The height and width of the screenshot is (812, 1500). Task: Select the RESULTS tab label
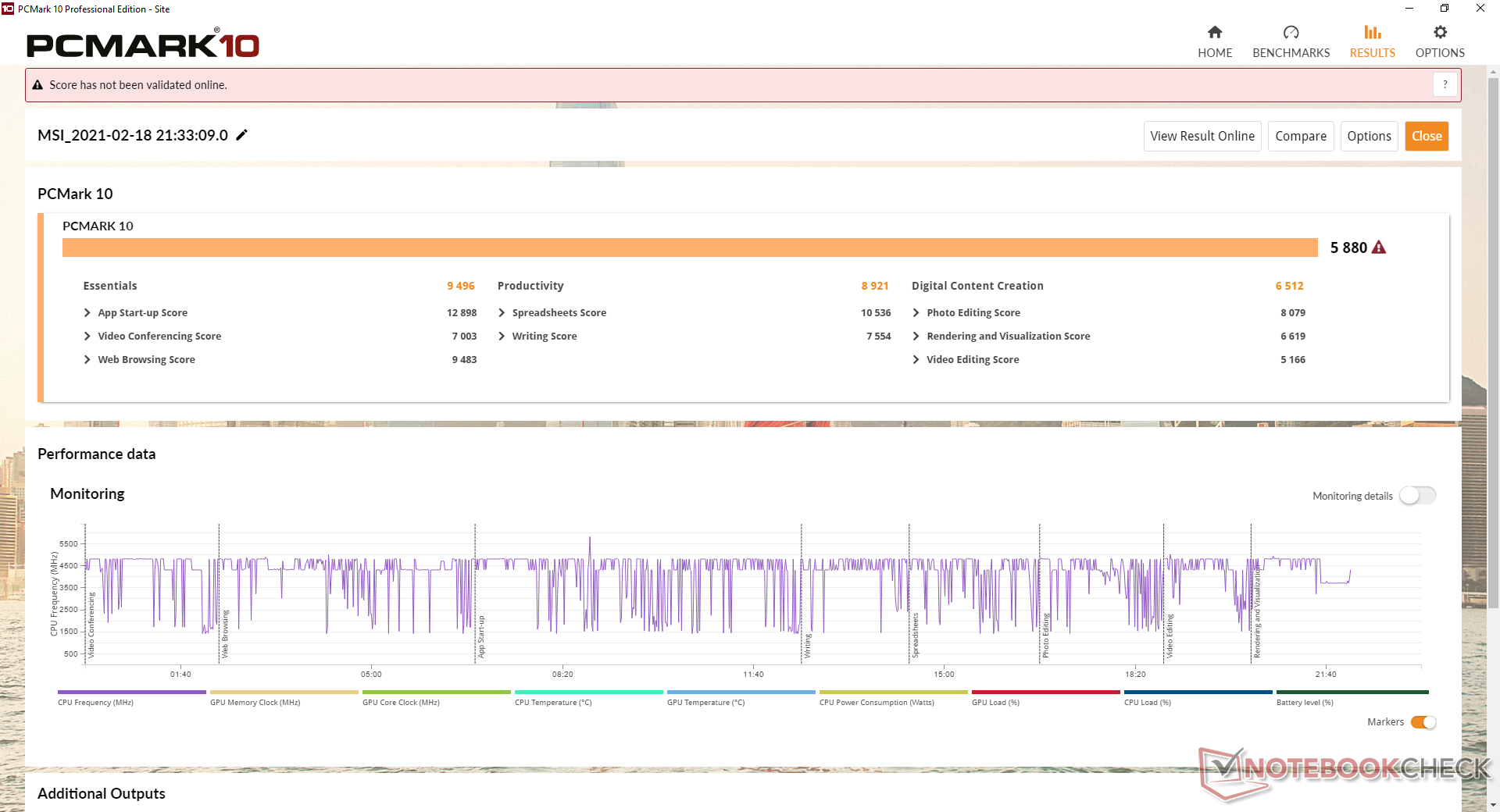coord(1373,53)
